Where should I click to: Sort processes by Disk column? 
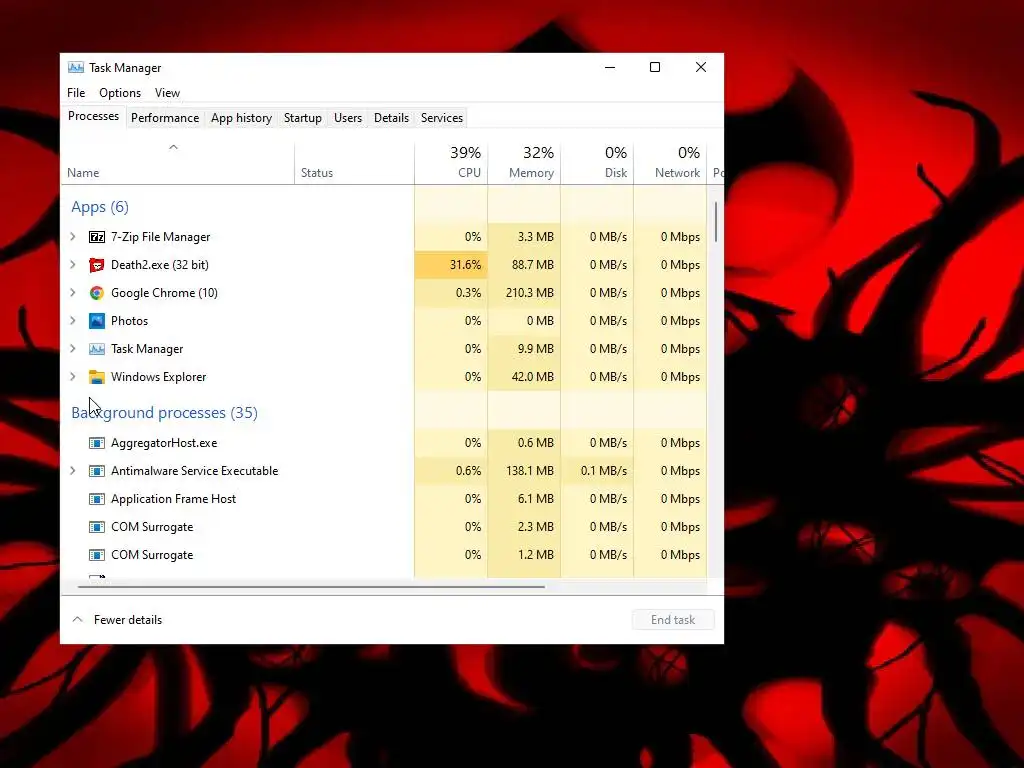[x=598, y=163]
